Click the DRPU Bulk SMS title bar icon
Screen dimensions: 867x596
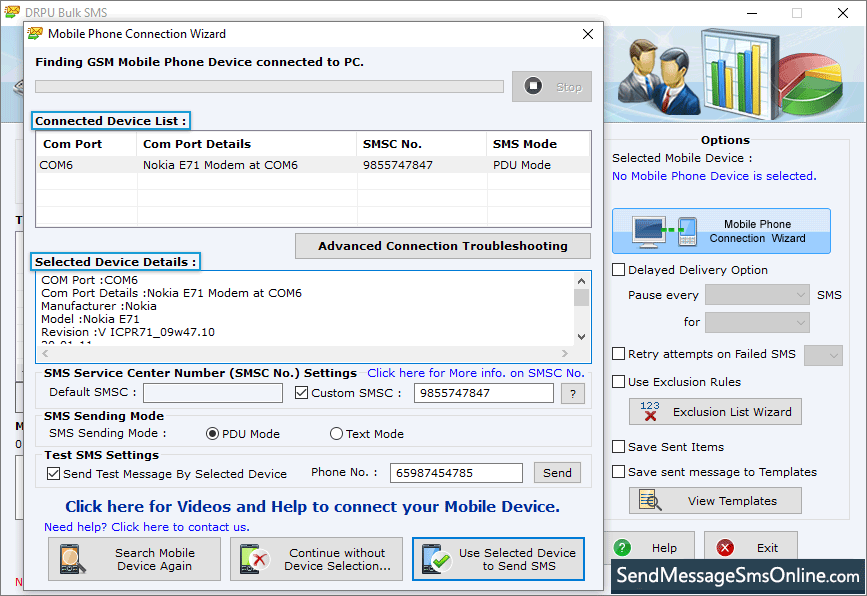tap(12, 12)
